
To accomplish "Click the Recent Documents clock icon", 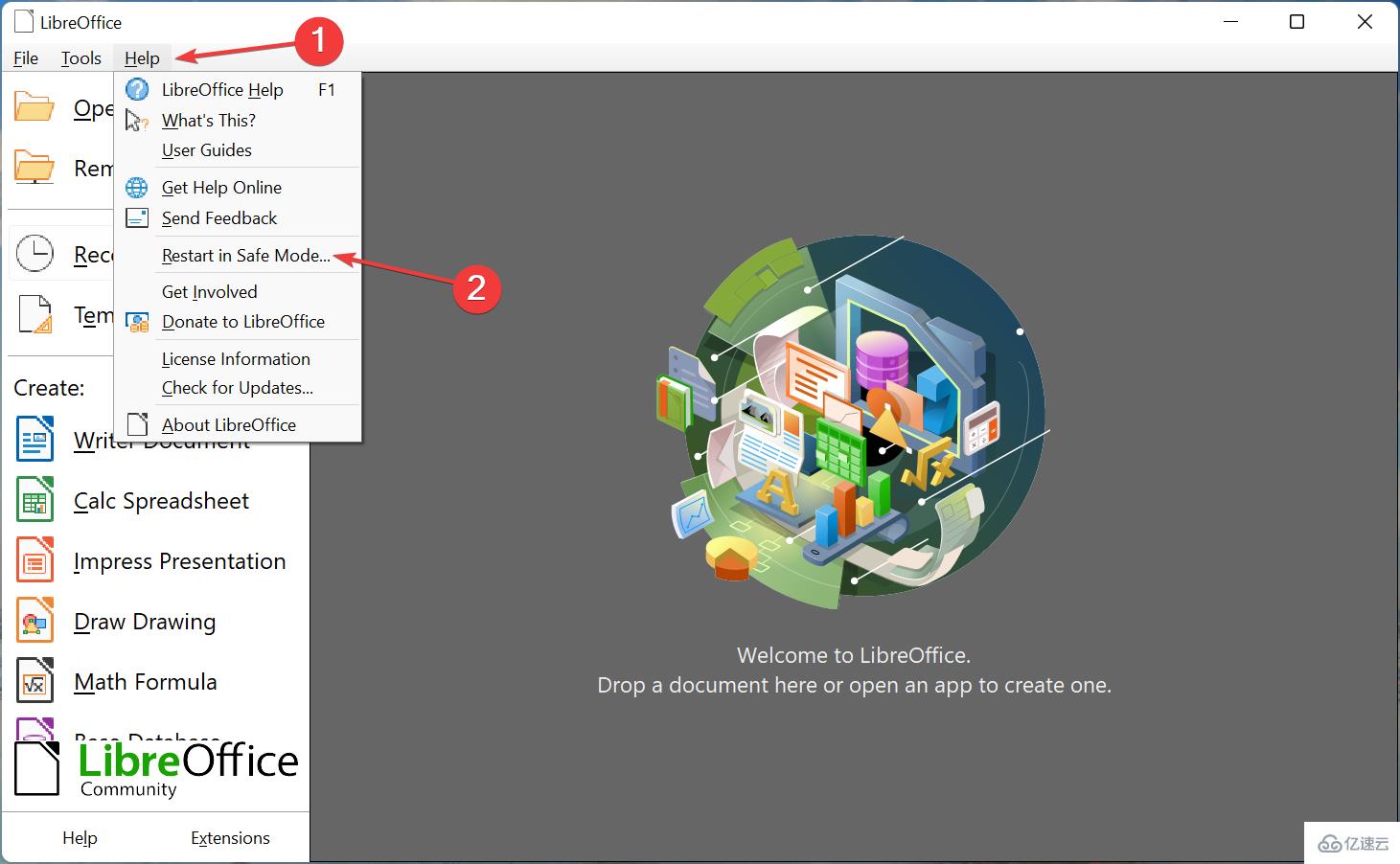I will pyautogui.click(x=35, y=254).
